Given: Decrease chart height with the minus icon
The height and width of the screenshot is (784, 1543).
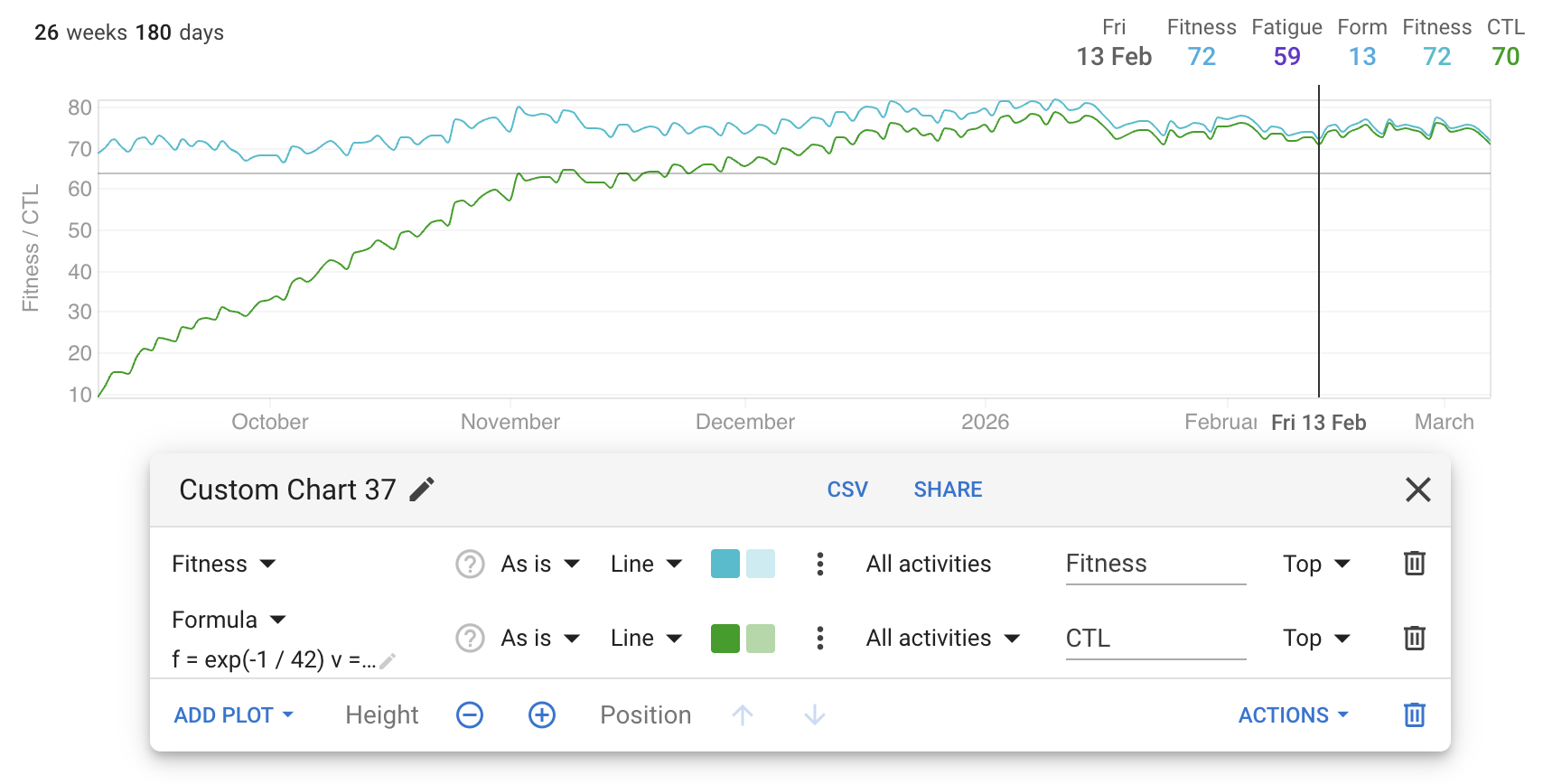Looking at the screenshot, I should coord(470,715).
